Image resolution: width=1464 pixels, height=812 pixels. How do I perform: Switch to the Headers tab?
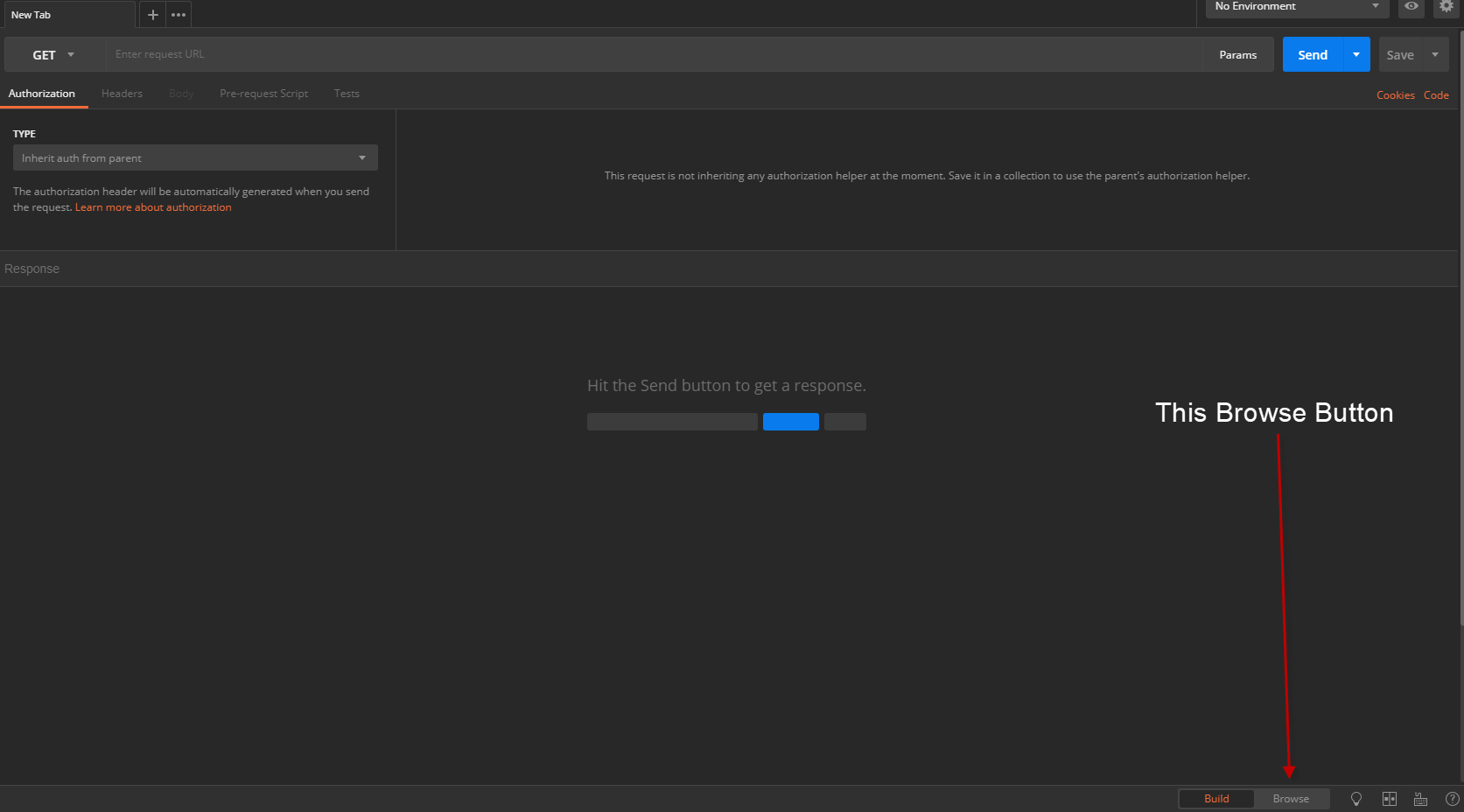point(122,94)
